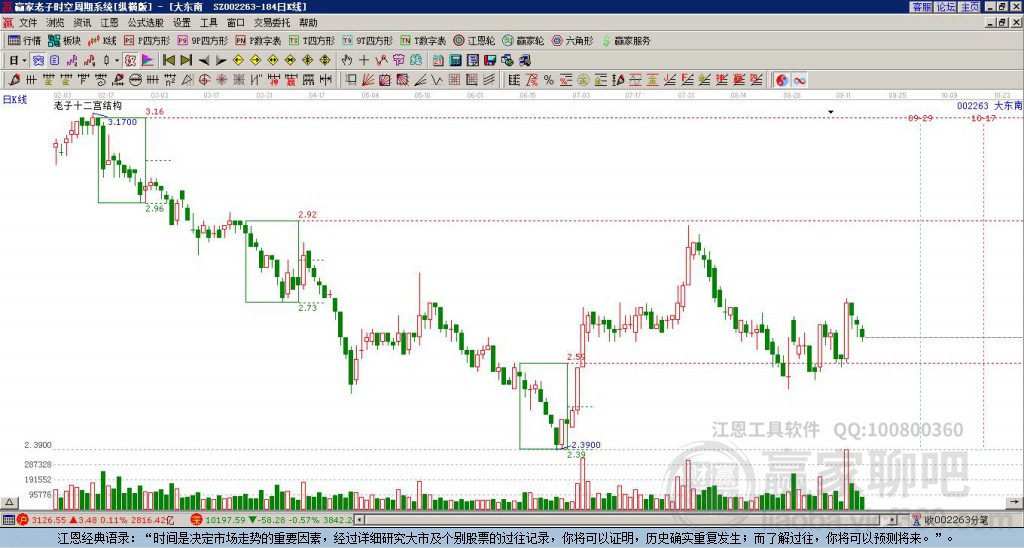The image size is (1024, 548).
Task: Click the last yellow diamond arrow icon
Action: 325,60
